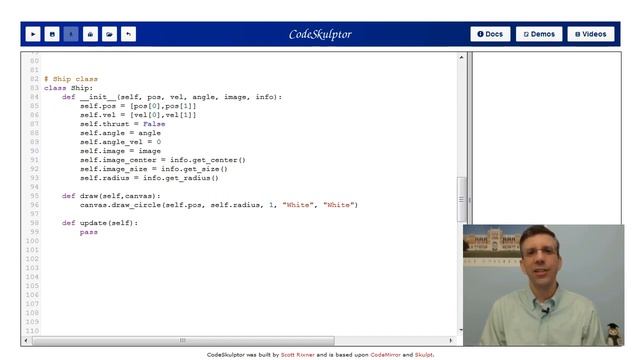Click the 'pass' statement
Image resolution: width=640 pixels, height=360 pixels.
tap(89, 232)
